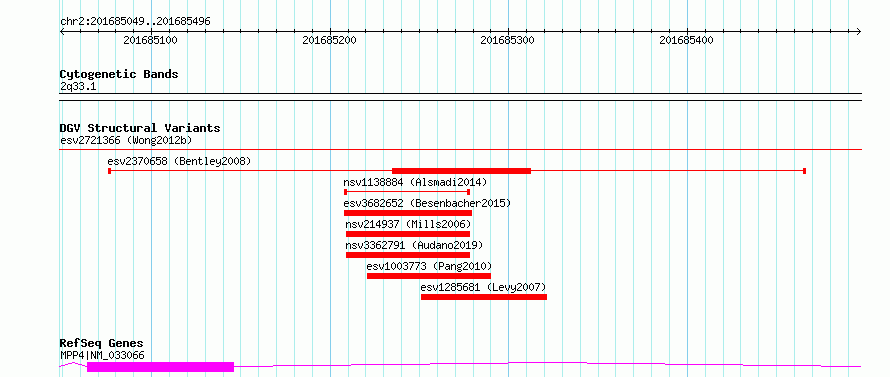Viewport: 890px width, 377px height.
Task: Open the esv1003773 (Pang2010) variant bar
Action: coord(429,276)
